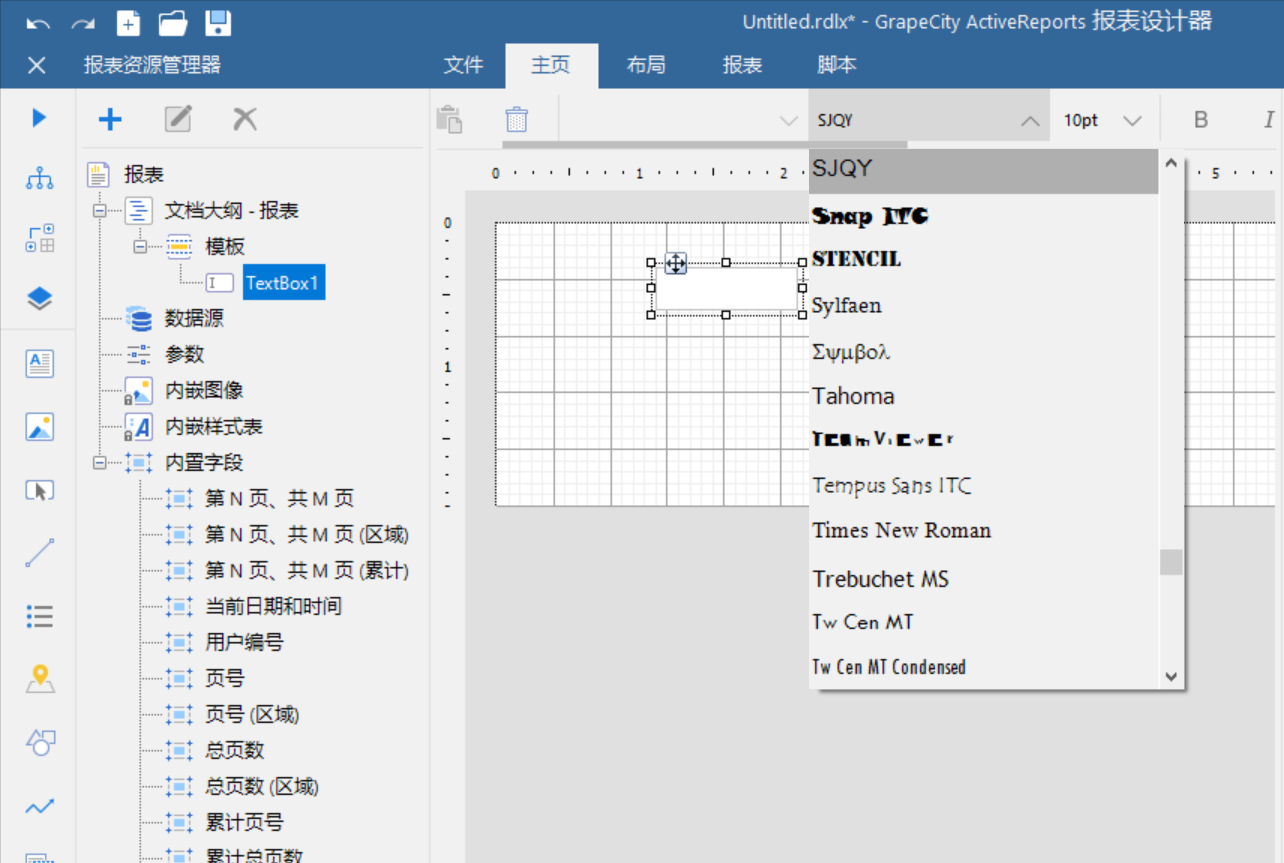
Task: Add a new item with the plus button
Action: pos(110,118)
